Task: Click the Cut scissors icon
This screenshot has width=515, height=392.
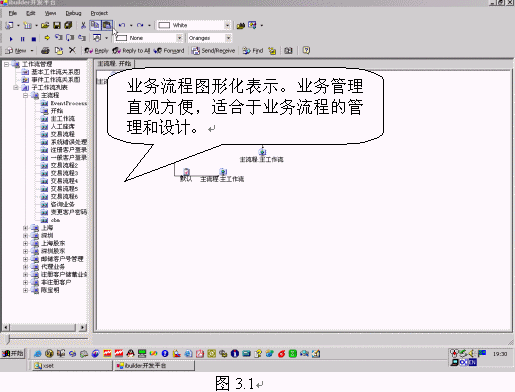Action: pos(83,25)
